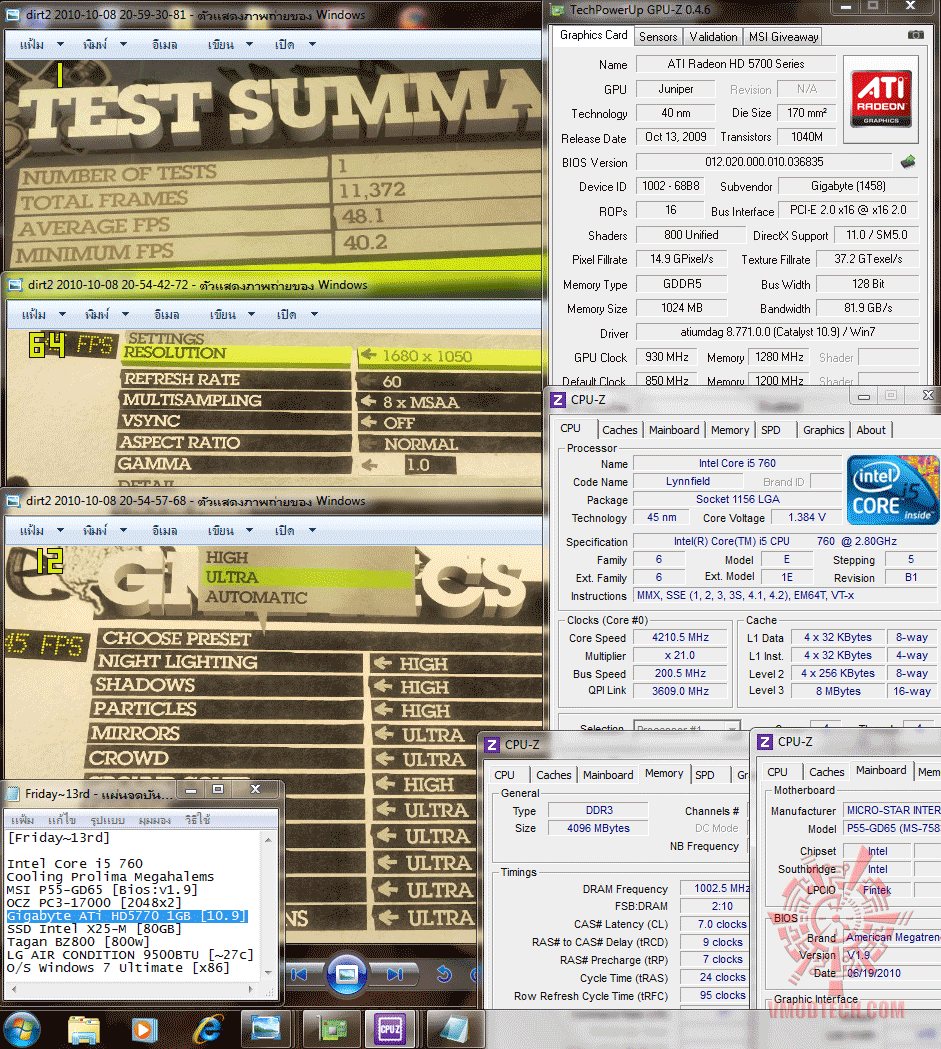
Task: Open Internet Explorer from the taskbar
Action: click(x=208, y=1030)
